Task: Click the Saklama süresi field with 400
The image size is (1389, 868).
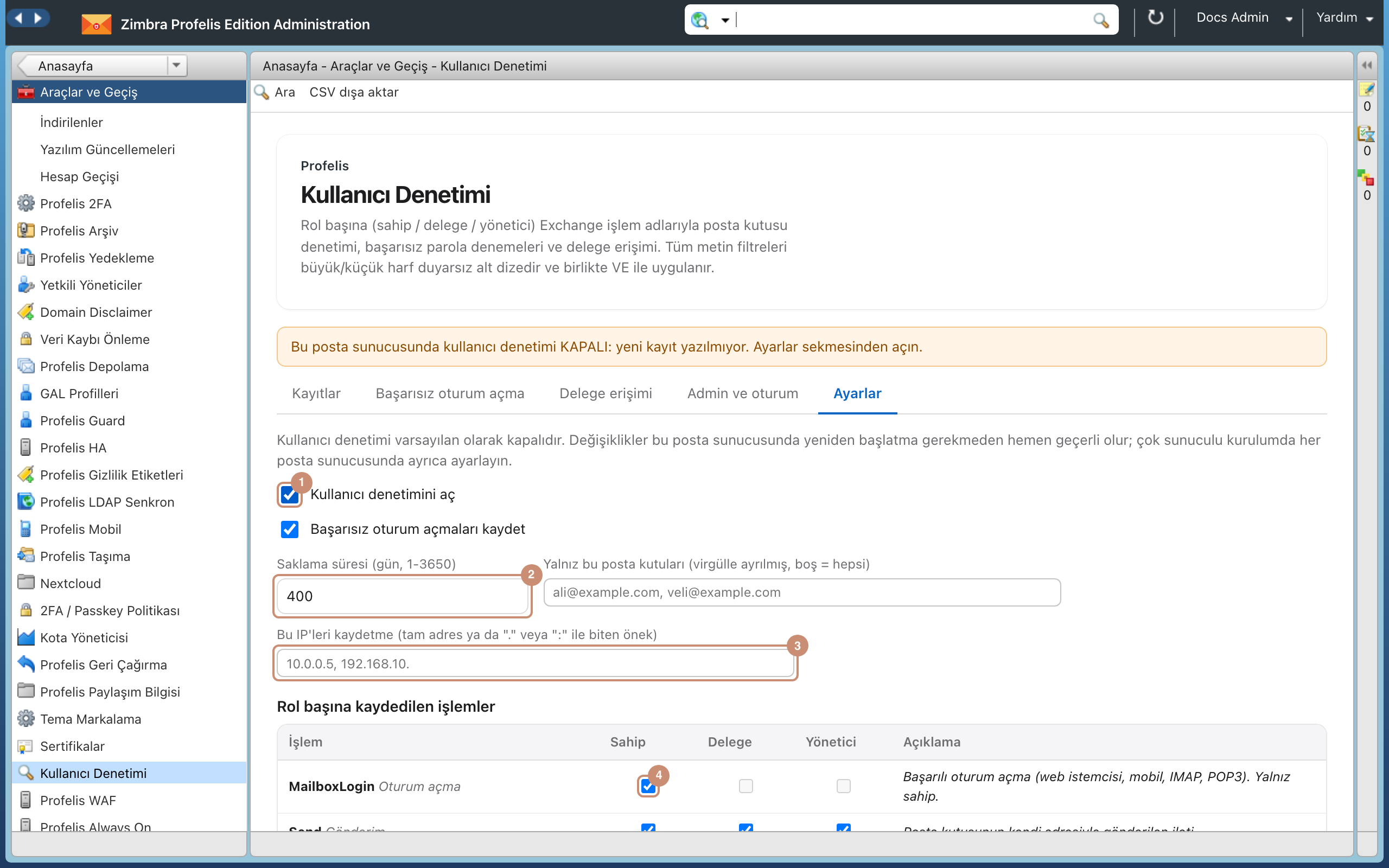Action: (x=403, y=596)
